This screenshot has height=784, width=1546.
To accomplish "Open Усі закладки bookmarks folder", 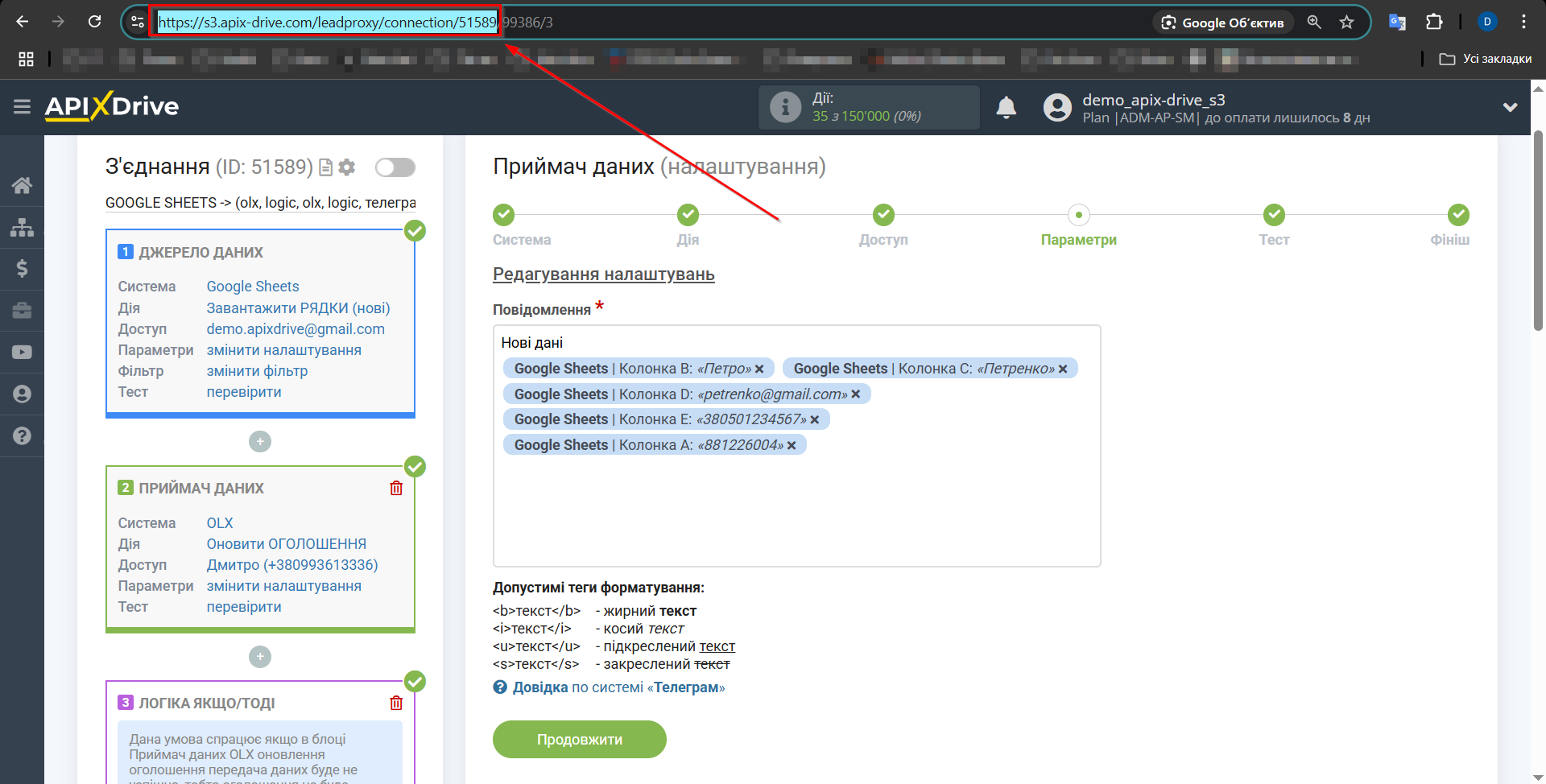I will pos(1486,59).
